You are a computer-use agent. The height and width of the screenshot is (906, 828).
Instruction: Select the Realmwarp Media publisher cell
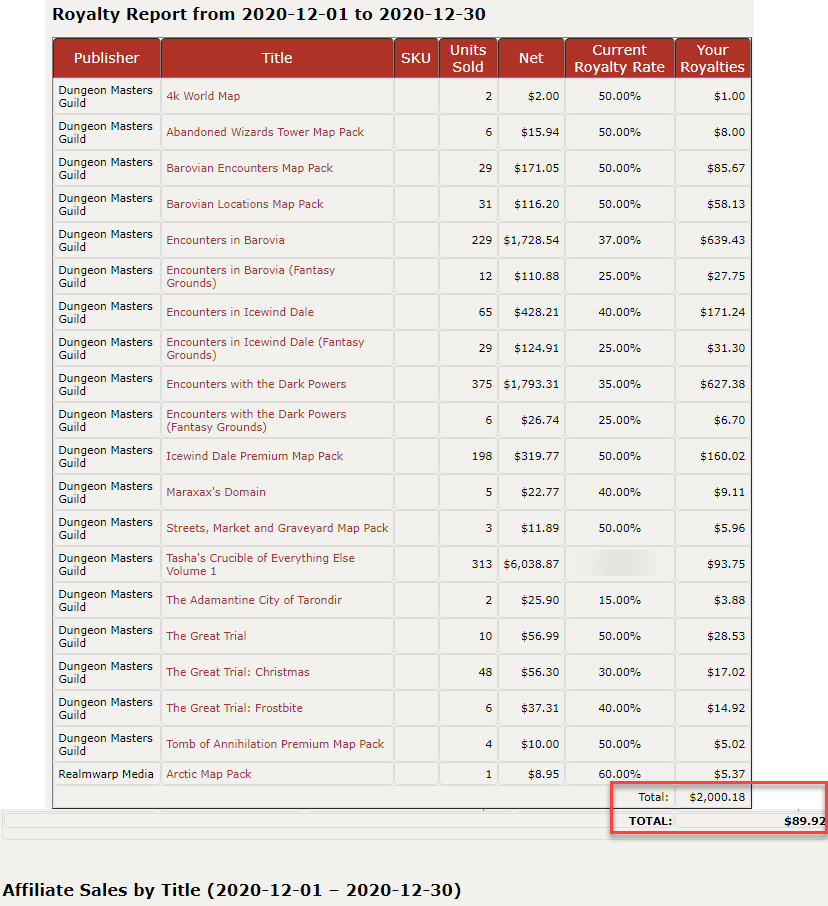coord(106,774)
